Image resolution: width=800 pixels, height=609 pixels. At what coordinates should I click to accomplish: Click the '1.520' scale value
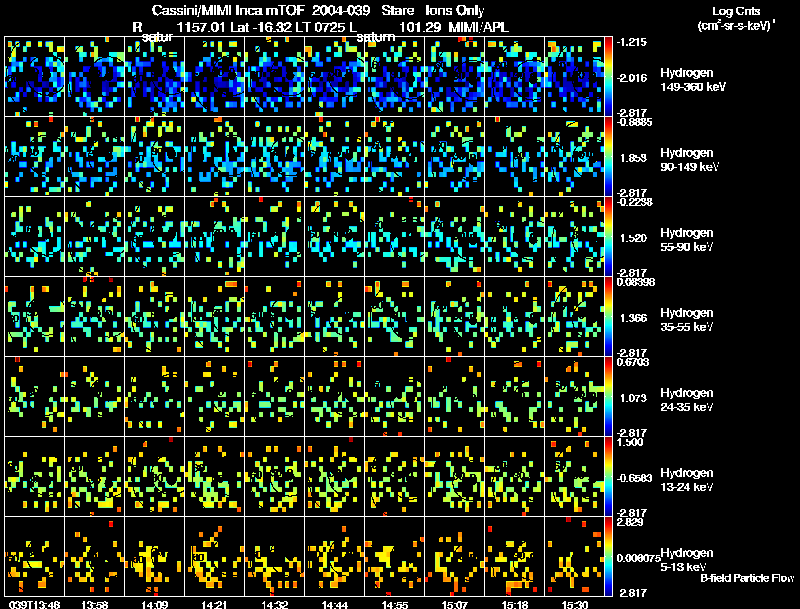click(x=633, y=238)
